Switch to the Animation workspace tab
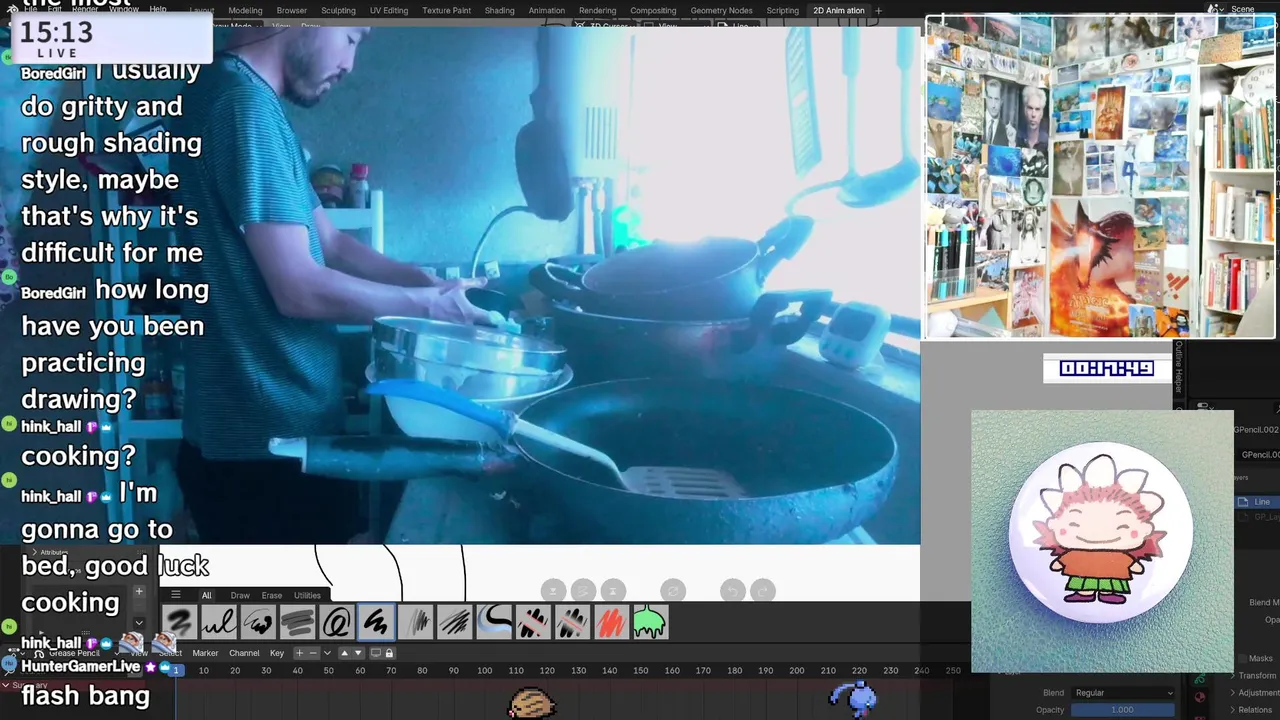This screenshot has height=720, width=1280. tap(547, 10)
